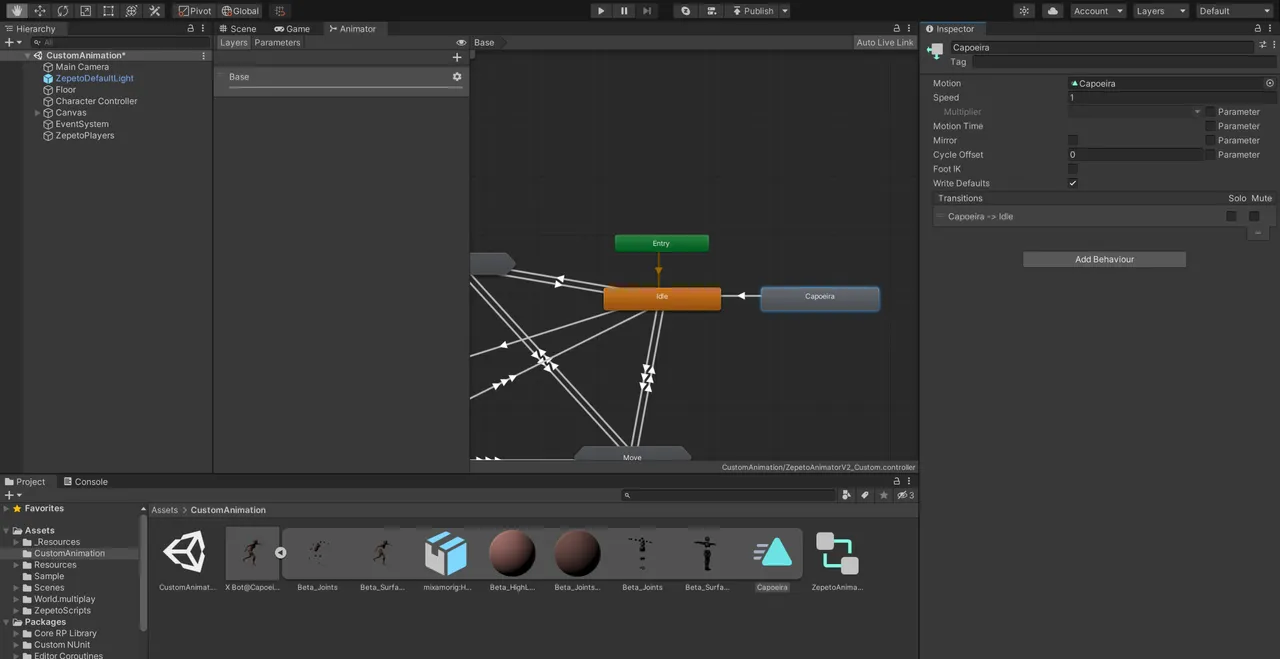Open the Account dropdown
1280x659 pixels.
coord(1095,11)
